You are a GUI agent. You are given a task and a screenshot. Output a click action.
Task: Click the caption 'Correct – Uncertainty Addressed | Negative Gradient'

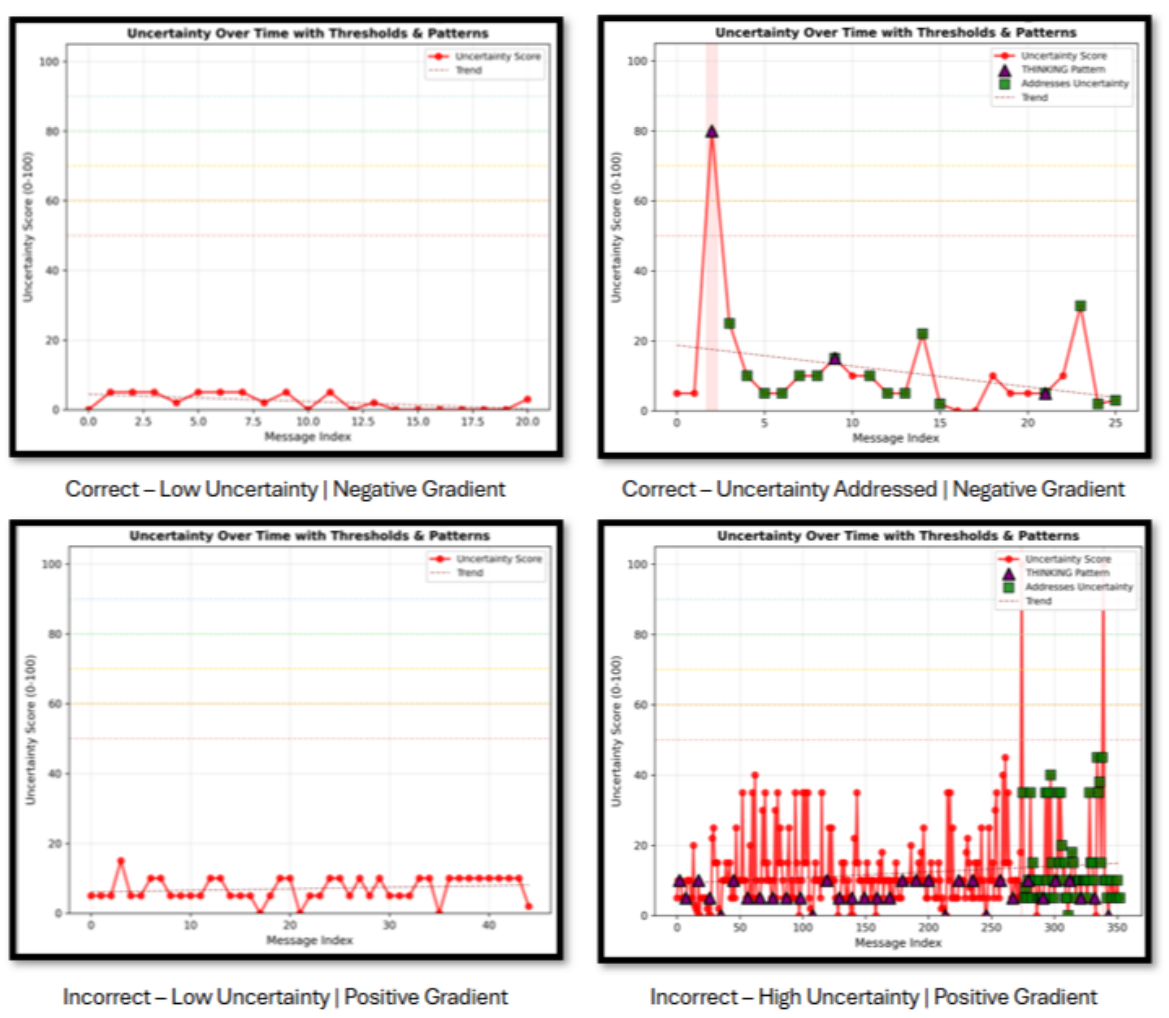pyautogui.click(x=873, y=489)
